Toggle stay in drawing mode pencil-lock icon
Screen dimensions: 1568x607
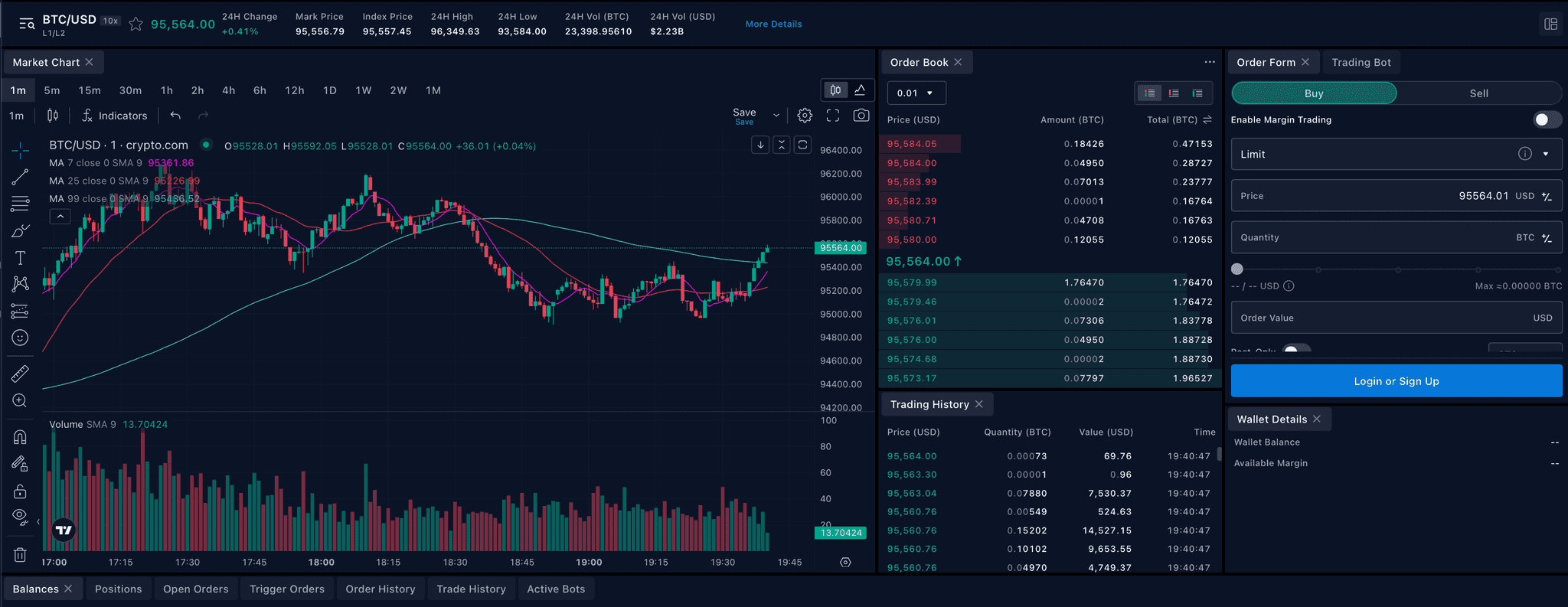click(x=20, y=463)
